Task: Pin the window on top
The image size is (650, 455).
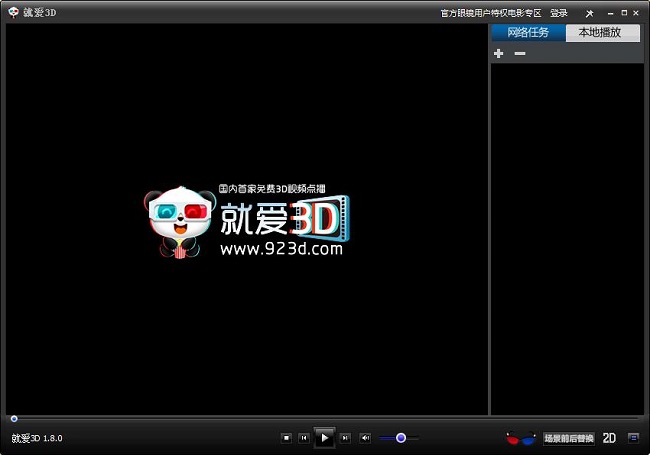Action: click(x=589, y=13)
